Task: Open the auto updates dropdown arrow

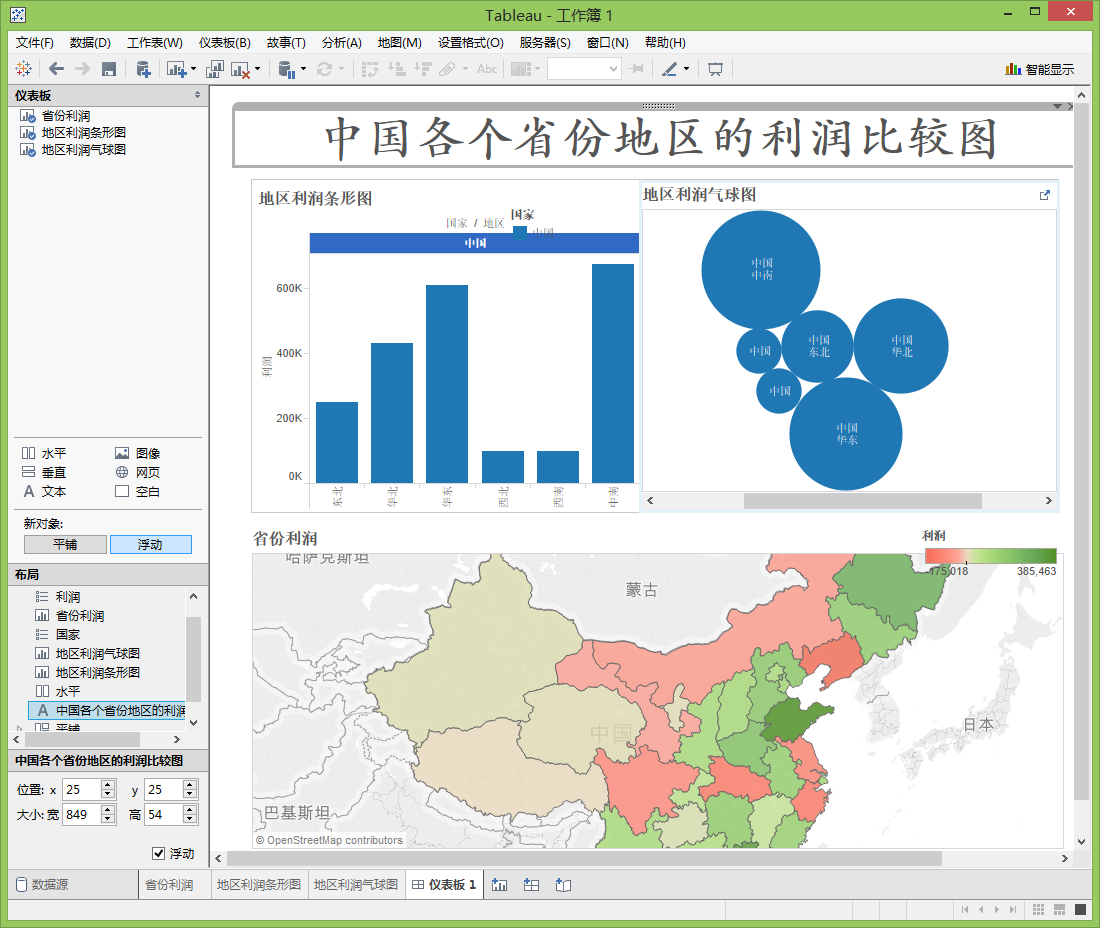Action: point(303,69)
